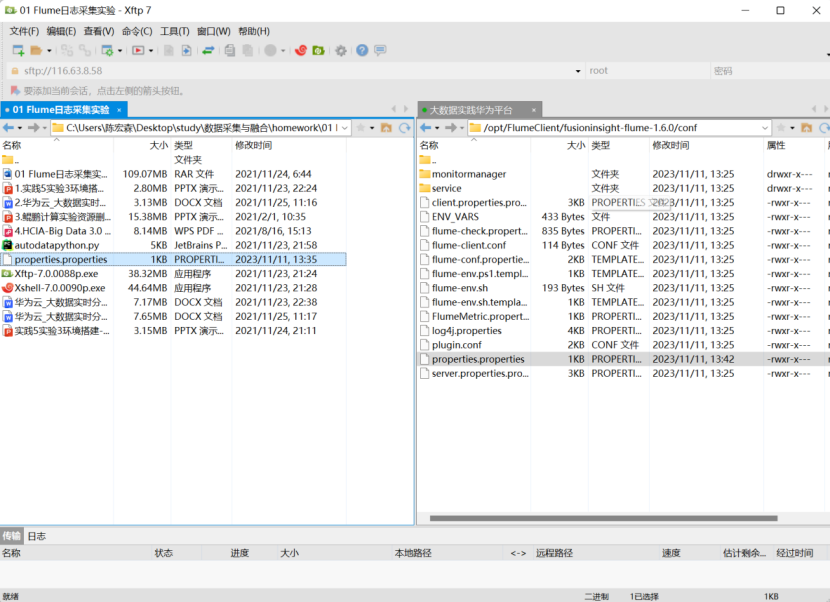Viewport: 830px width, 602px height.
Task: Click the add session flag icon
Action: point(15,91)
